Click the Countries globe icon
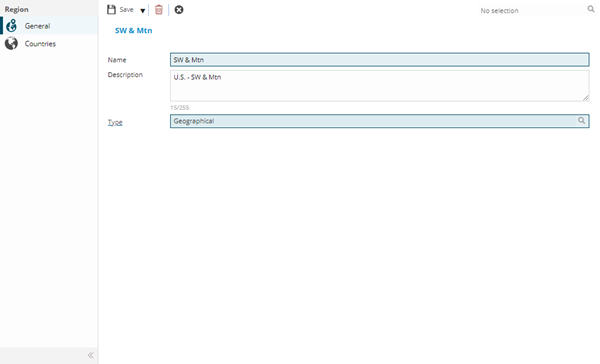The width and height of the screenshot is (600, 364). click(x=11, y=43)
